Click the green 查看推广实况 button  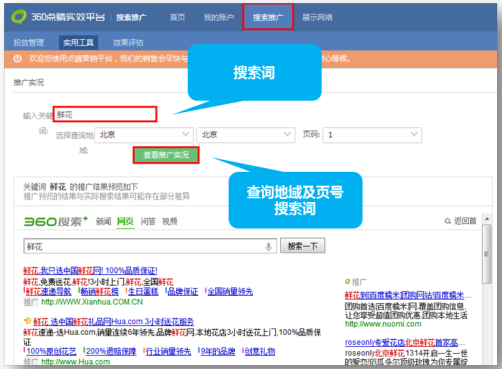[166, 155]
